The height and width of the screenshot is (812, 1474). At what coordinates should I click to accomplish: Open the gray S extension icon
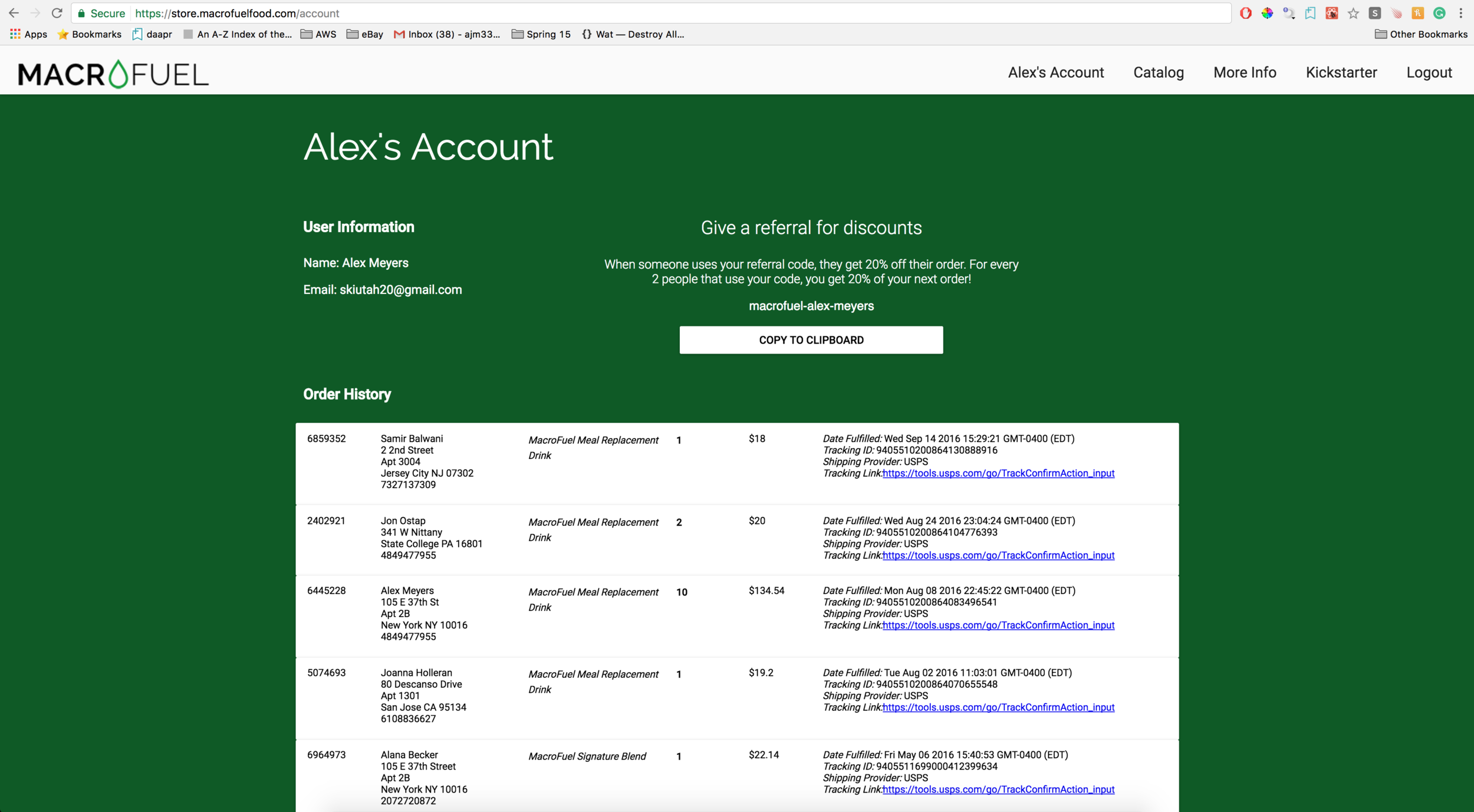[x=1374, y=13]
